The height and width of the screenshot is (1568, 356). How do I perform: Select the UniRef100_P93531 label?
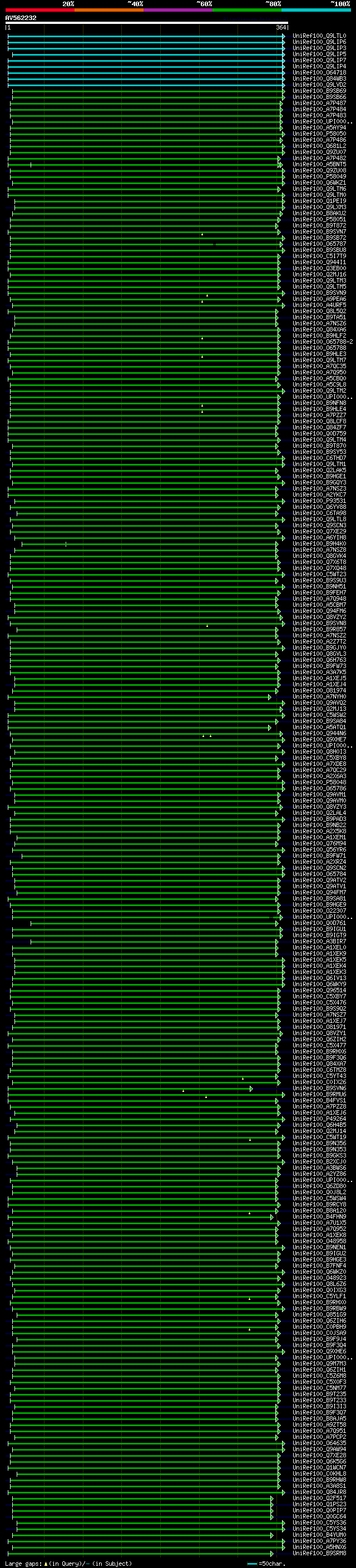tap(319, 501)
